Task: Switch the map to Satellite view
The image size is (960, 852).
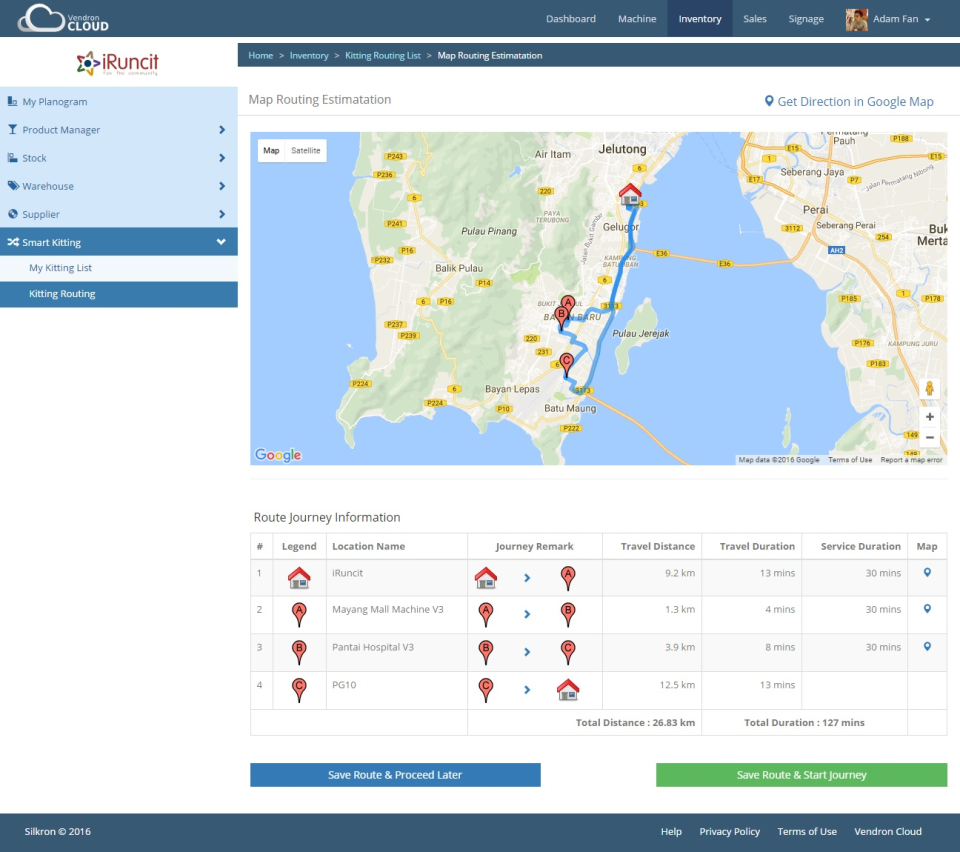Action: pos(308,150)
